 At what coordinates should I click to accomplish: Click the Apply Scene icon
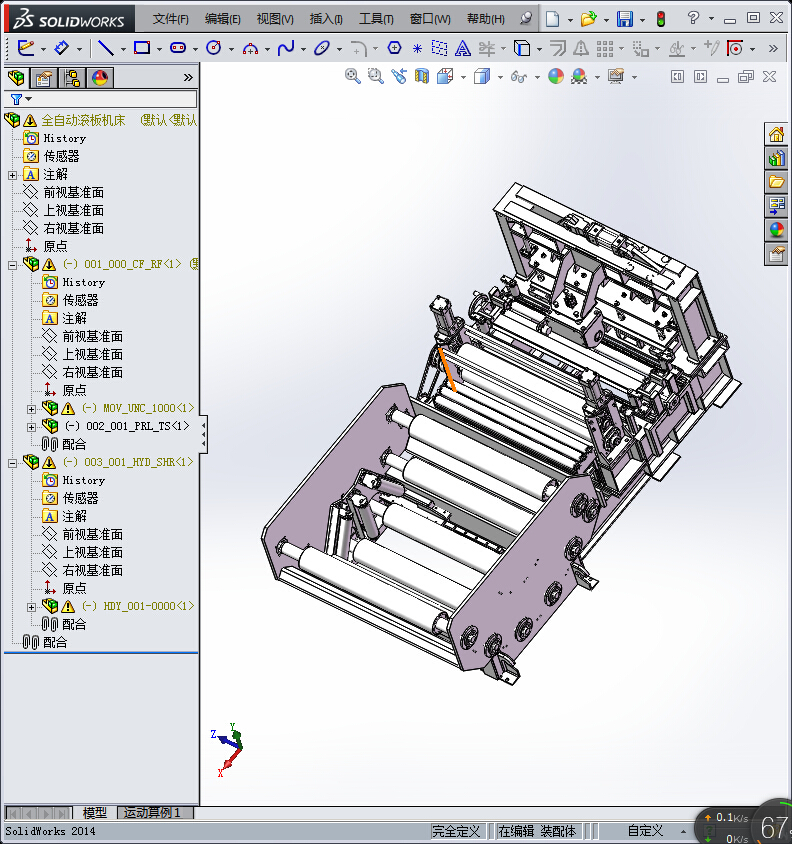tap(579, 76)
